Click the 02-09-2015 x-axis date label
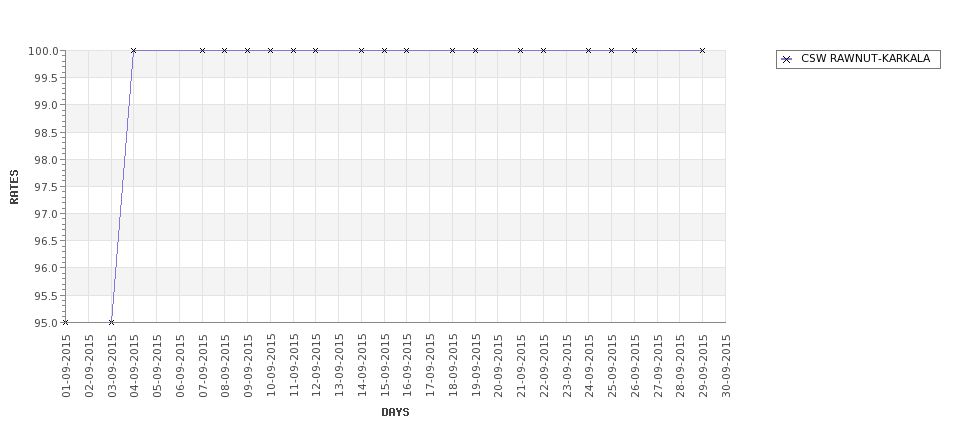975x429 pixels. [x=89, y=366]
